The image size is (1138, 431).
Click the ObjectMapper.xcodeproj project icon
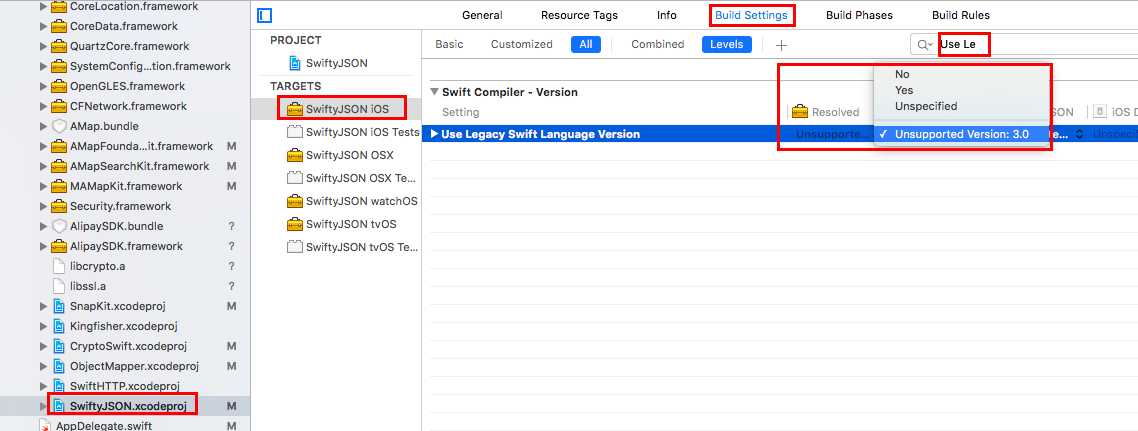[60, 366]
